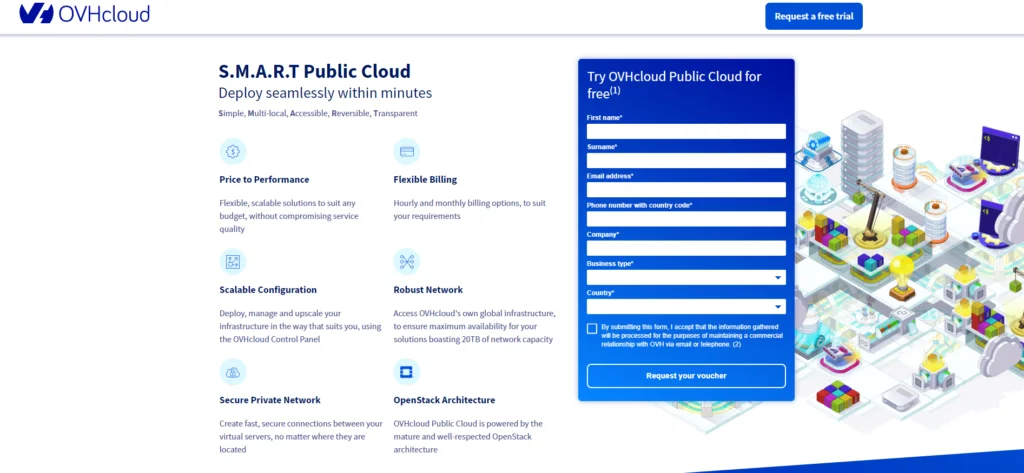Click the Flexible Billing card icon
This screenshot has height=473, width=1024.
[x=407, y=151]
